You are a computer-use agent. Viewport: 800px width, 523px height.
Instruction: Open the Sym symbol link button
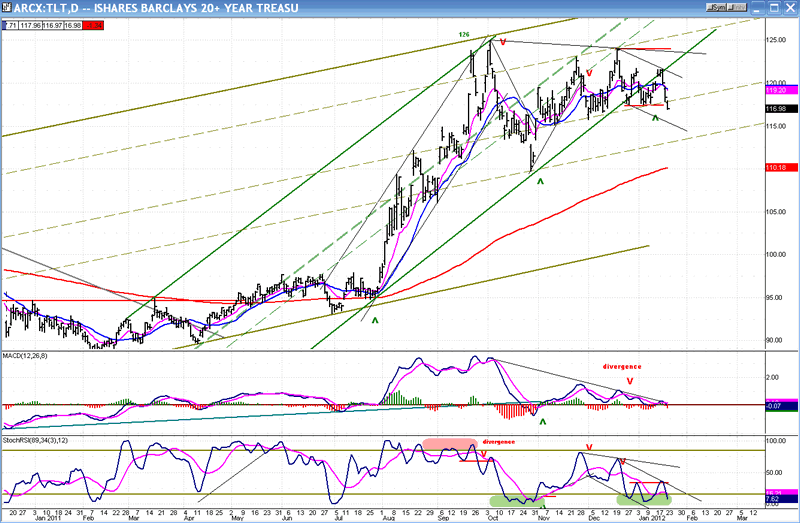point(716,8)
